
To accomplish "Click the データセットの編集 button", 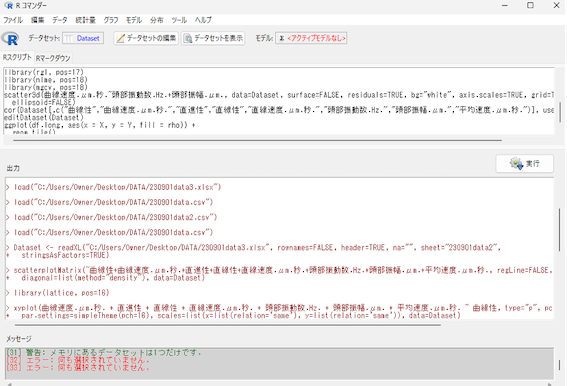I will click(x=146, y=38).
